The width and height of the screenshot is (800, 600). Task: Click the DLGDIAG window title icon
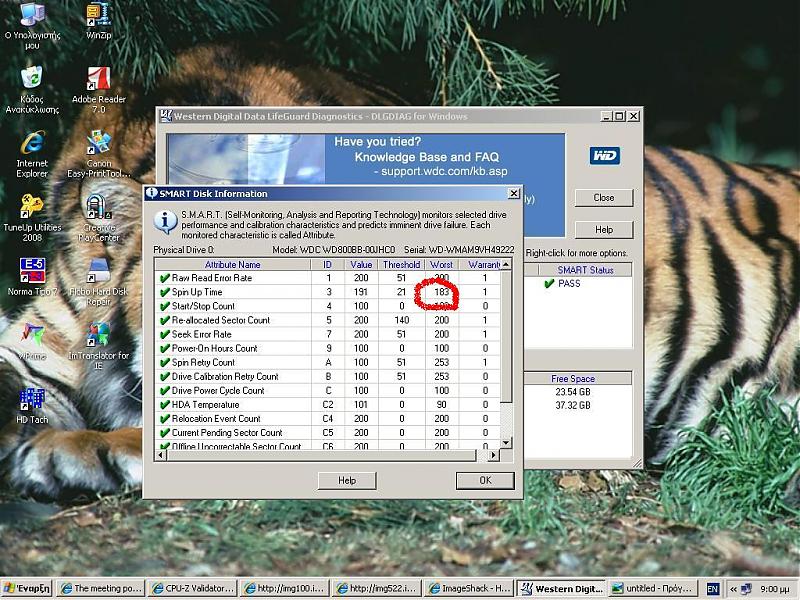click(x=166, y=116)
